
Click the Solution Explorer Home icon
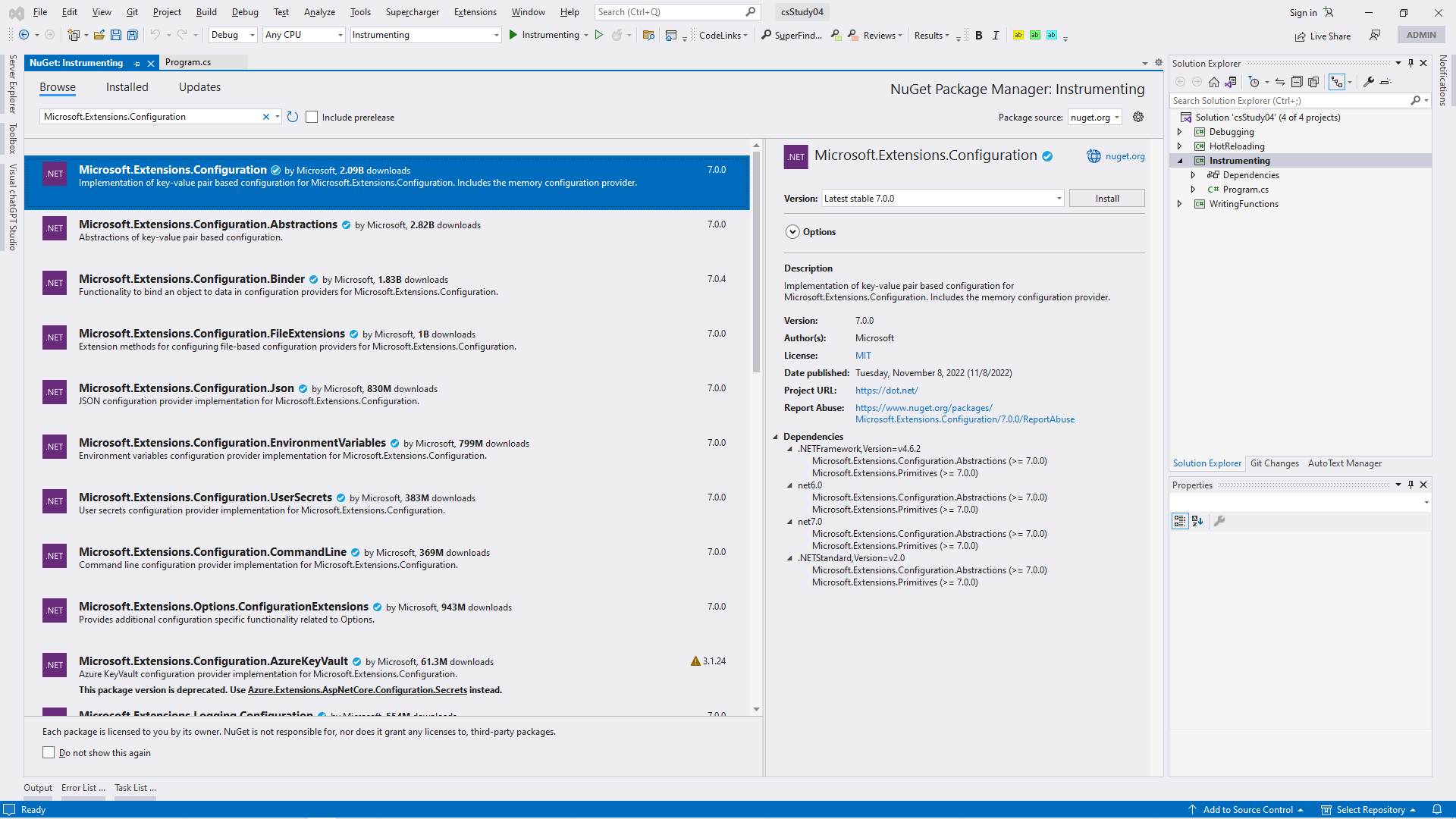pyautogui.click(x=1214, y=82)
